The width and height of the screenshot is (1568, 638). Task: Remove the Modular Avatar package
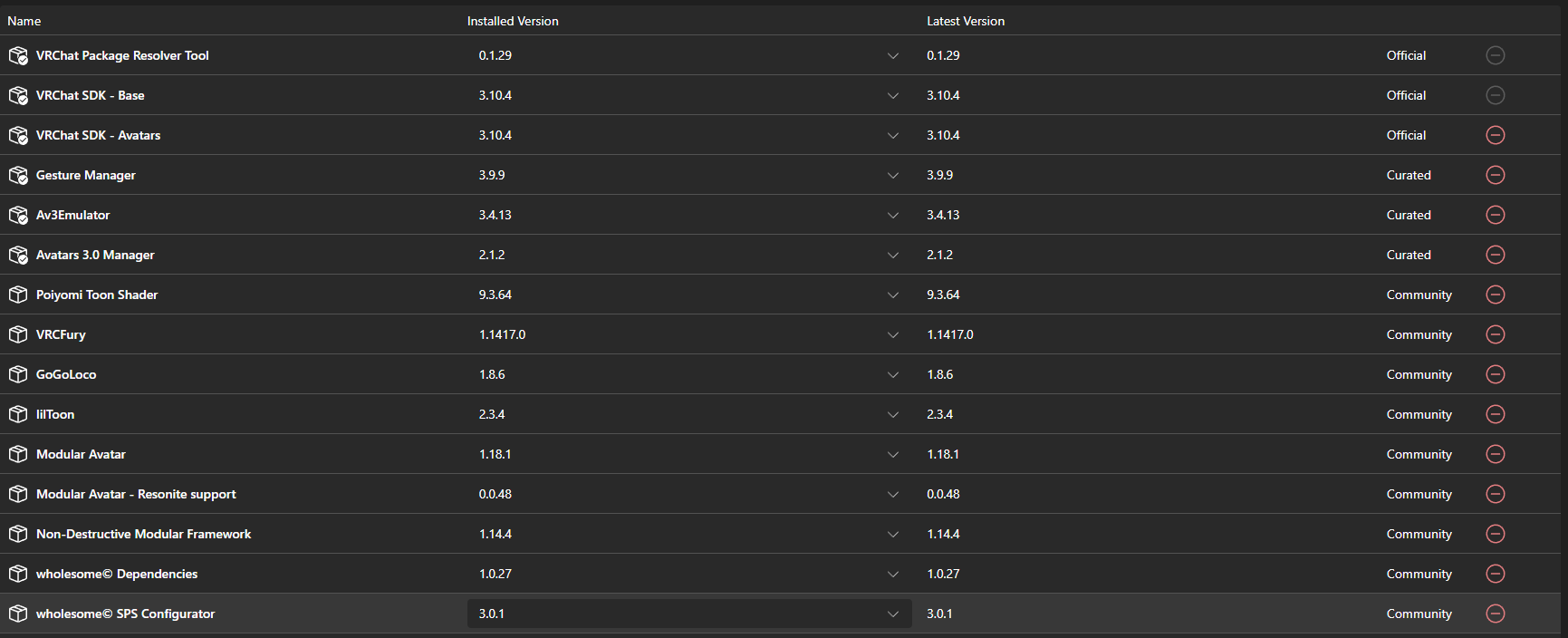(x=1496, y=454)
